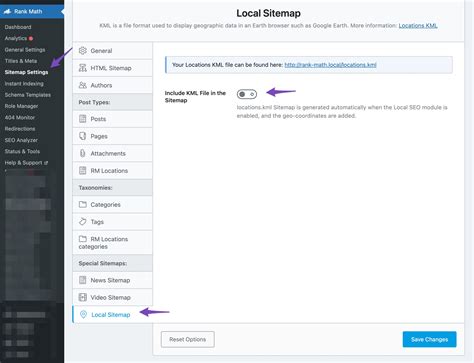Click the Categories folder icon
This screenshot has height=363, width=474.
coord(83,204)
